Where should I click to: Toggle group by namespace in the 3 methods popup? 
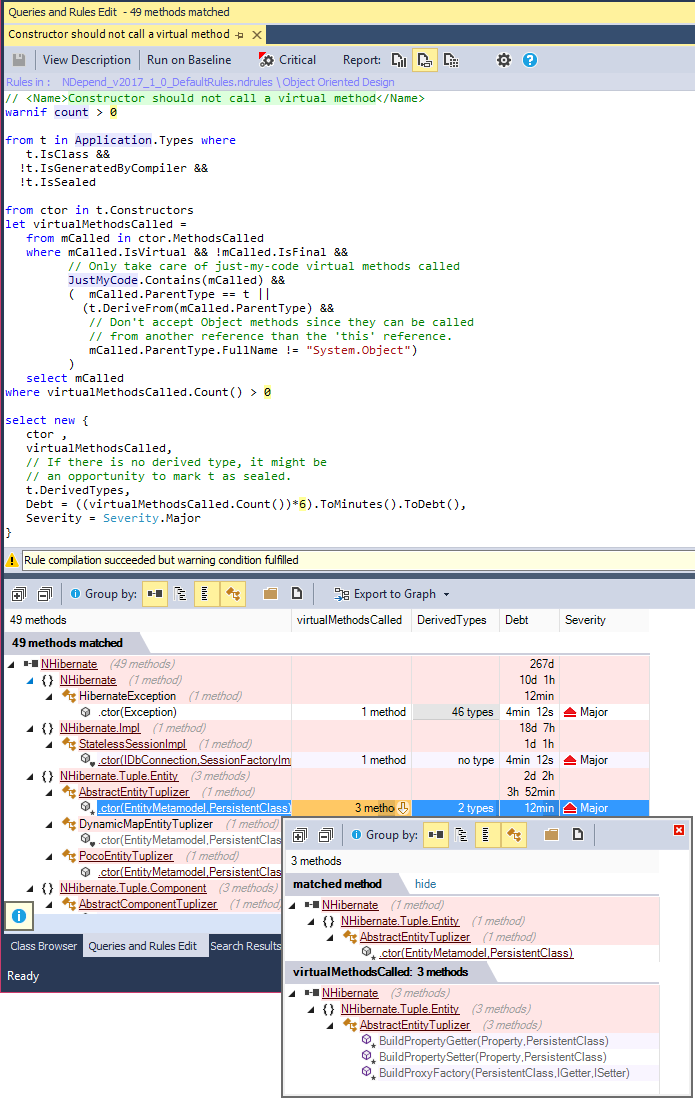461,835
